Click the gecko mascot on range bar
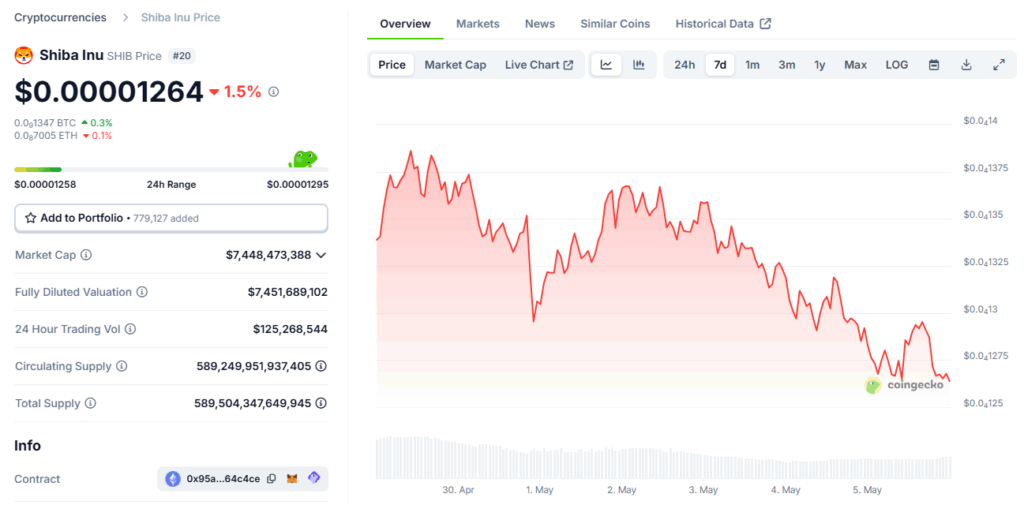Image resolution: width=1024 pixels, height=505 pixels. pos(304,158)
